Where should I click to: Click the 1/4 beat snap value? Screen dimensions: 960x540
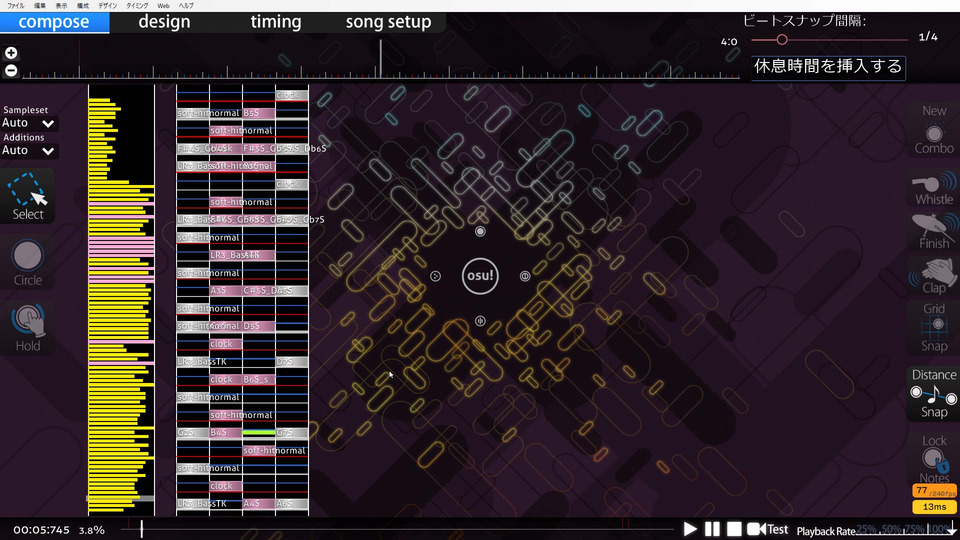point(928,37)
